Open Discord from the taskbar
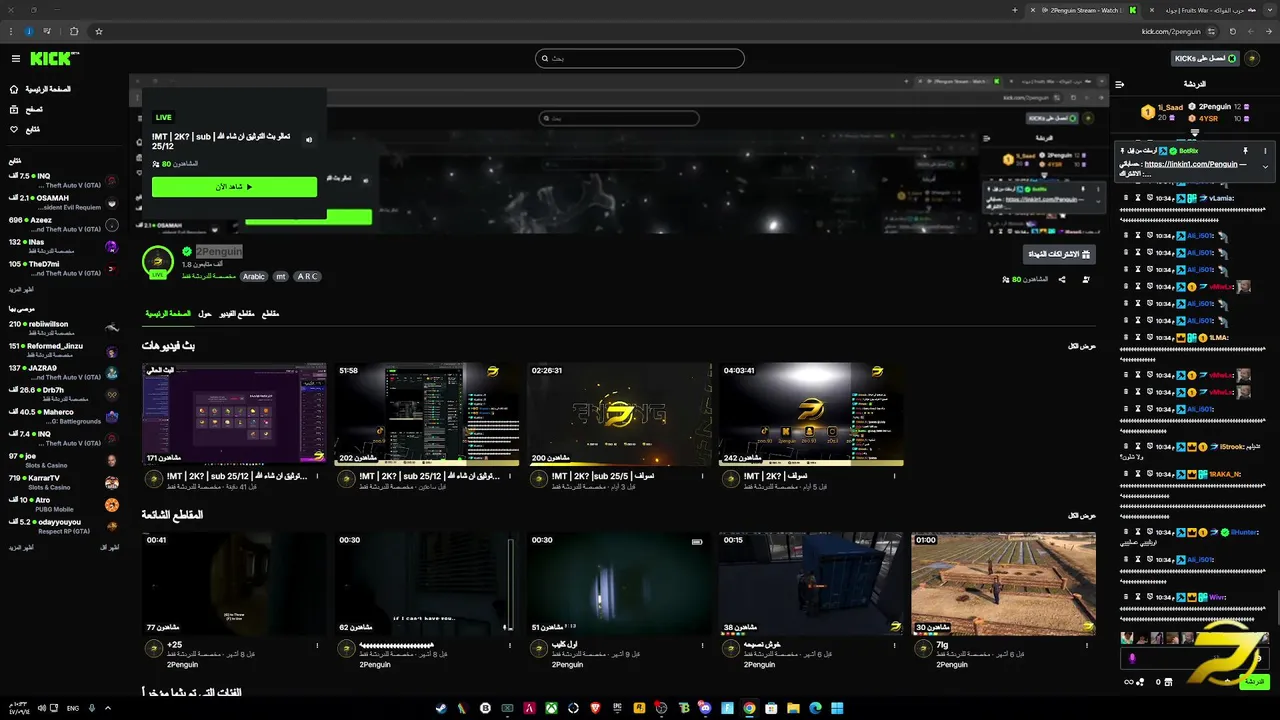This screenshot has height=720, width=1280. coord(705,708)
